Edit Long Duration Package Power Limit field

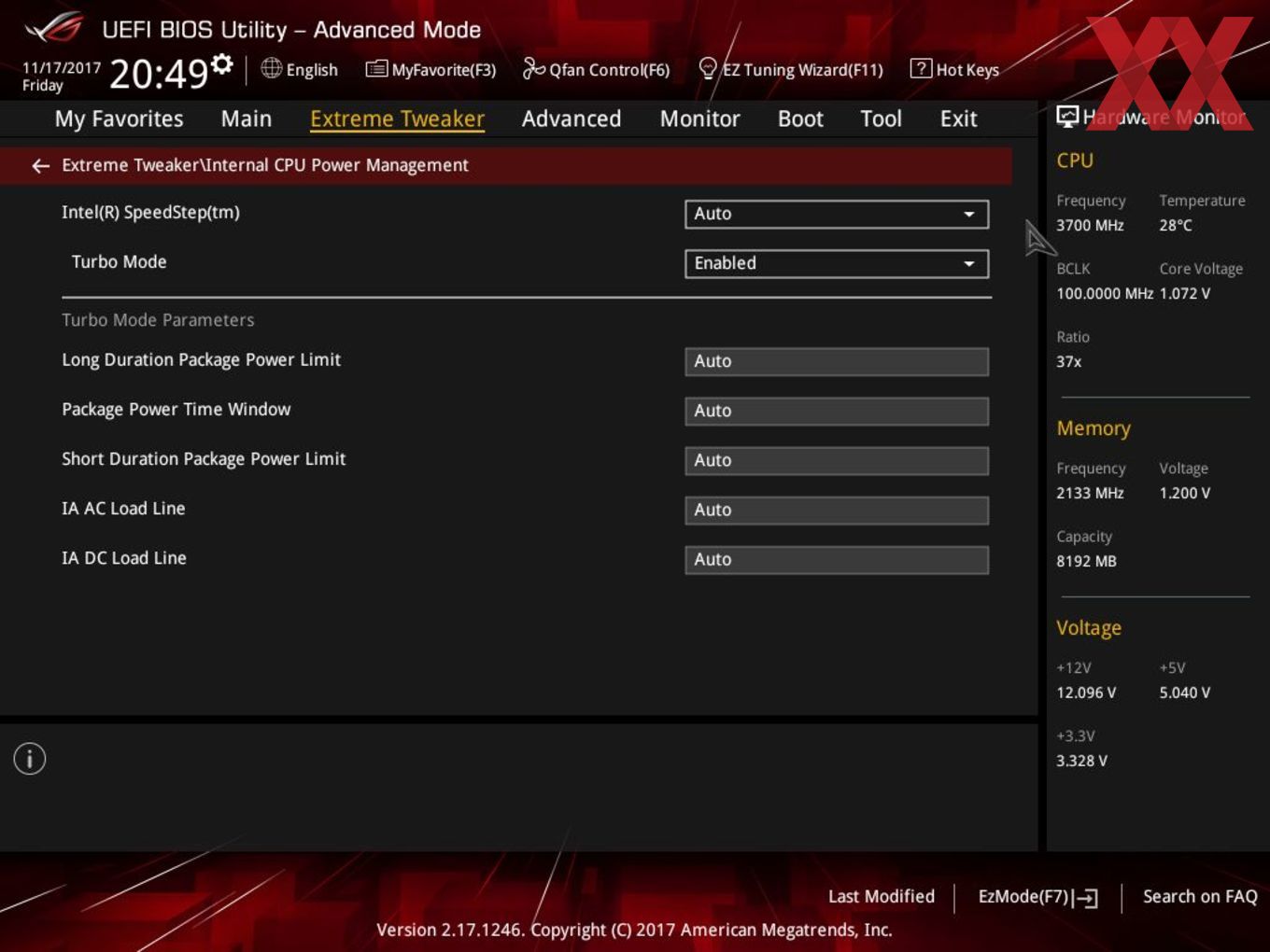point(837,361)
